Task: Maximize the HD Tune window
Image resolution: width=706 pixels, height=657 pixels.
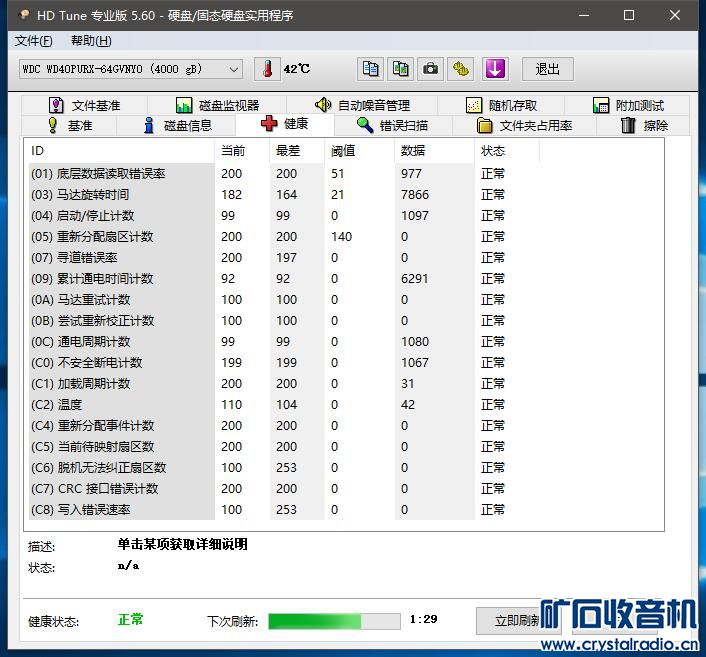Action: 629,15
